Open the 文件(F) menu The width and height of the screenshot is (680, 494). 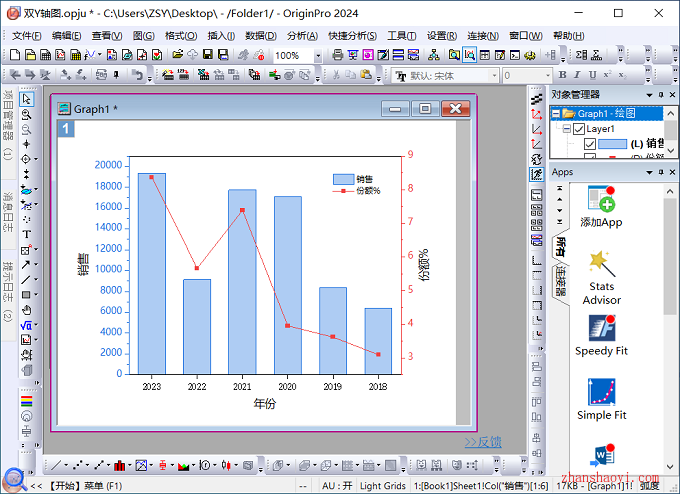[26, 36]
